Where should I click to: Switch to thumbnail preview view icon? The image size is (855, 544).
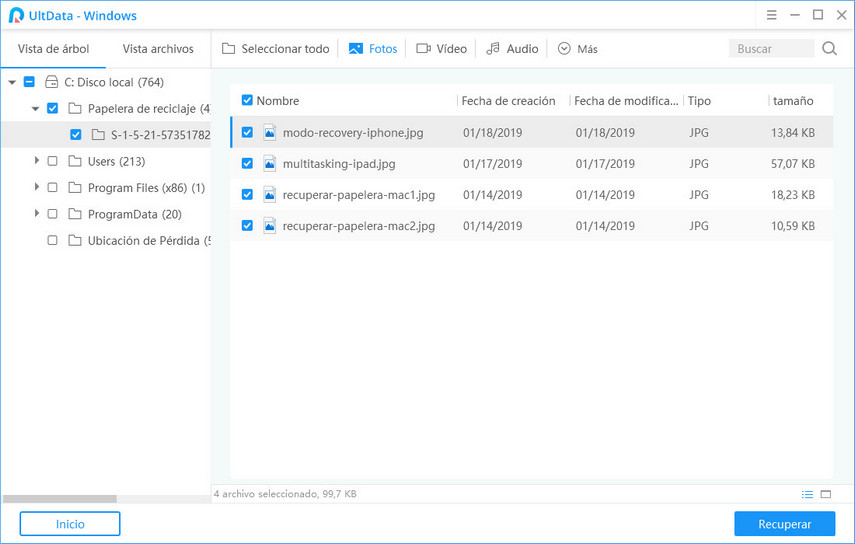click(x=826, y=494)
